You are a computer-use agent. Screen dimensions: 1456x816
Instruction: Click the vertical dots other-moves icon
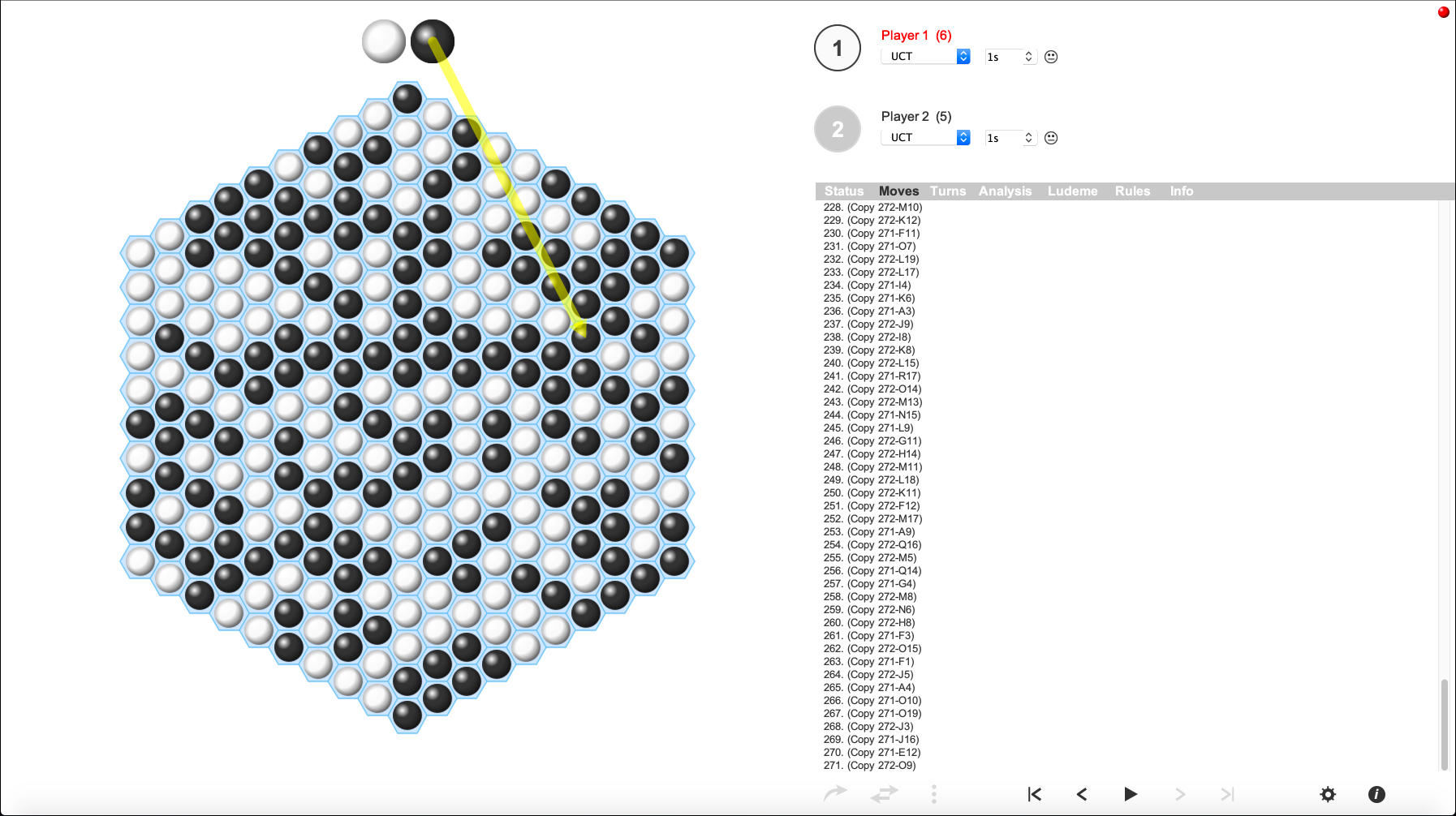(934, 794)
